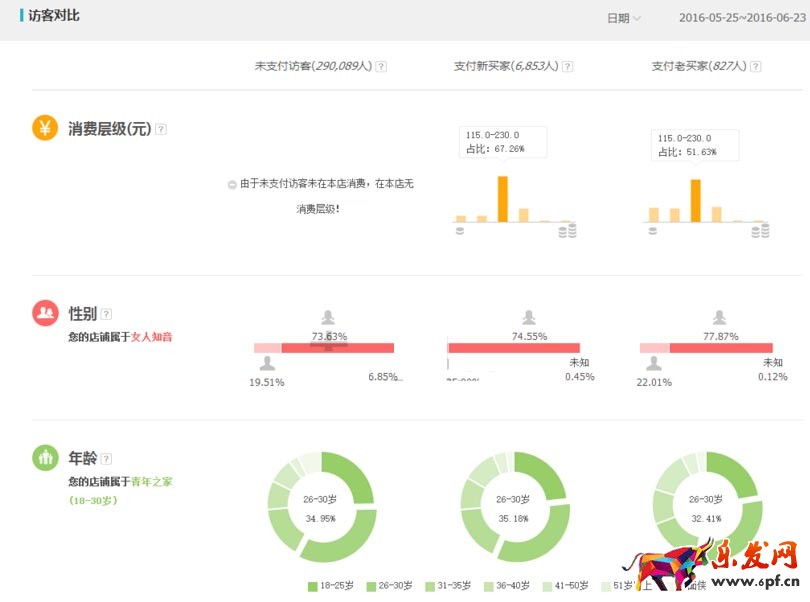This screenshot has width=810, height=602.
Task: Toggle the 41-50岁 legend entry
Action: click(566, 586)
